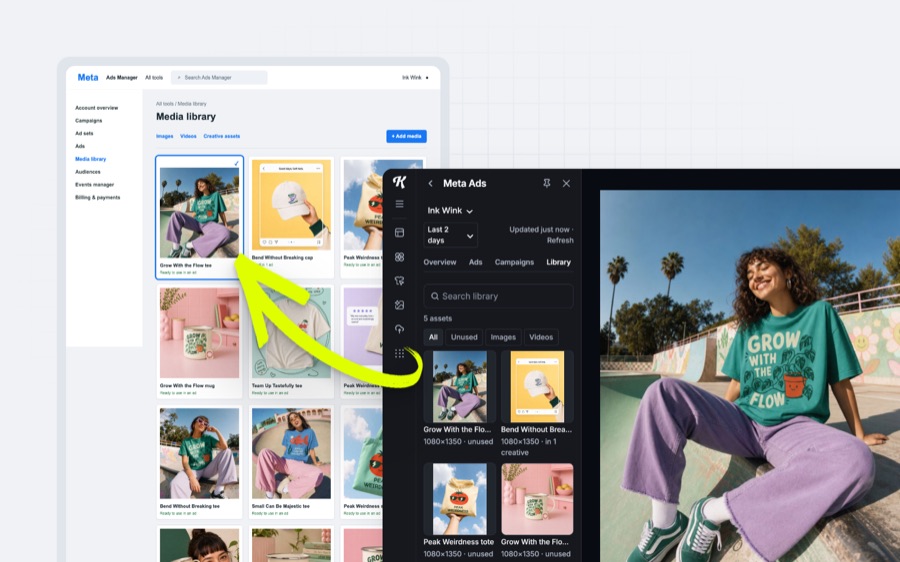
Task: Filter library by Videos
Action: 541,338
